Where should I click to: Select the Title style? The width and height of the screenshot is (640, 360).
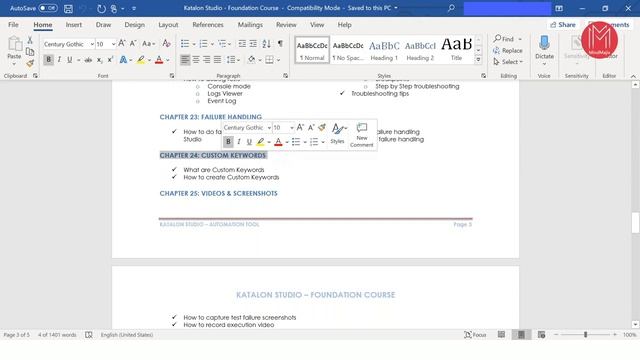pyautogui.click(x=456, y=50)
